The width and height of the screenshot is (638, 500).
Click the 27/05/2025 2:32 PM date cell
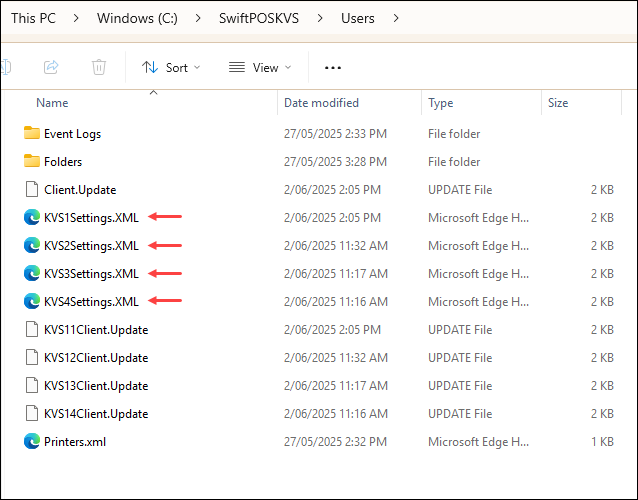tap(335, 442)
